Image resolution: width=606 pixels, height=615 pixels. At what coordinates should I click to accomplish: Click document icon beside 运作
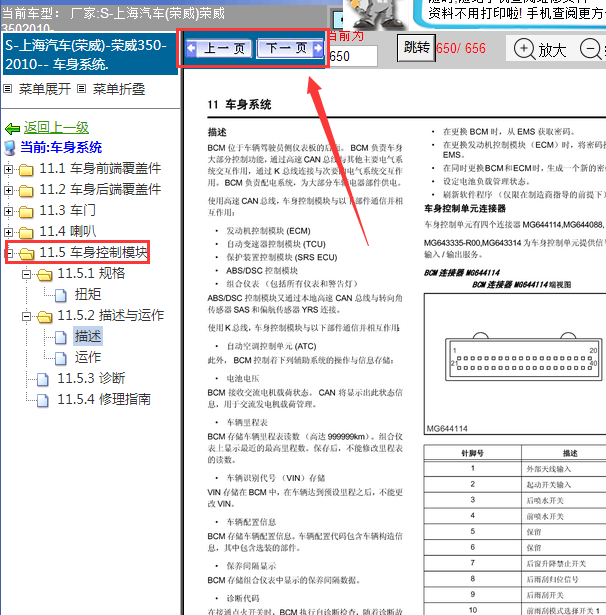click(61, 358)
